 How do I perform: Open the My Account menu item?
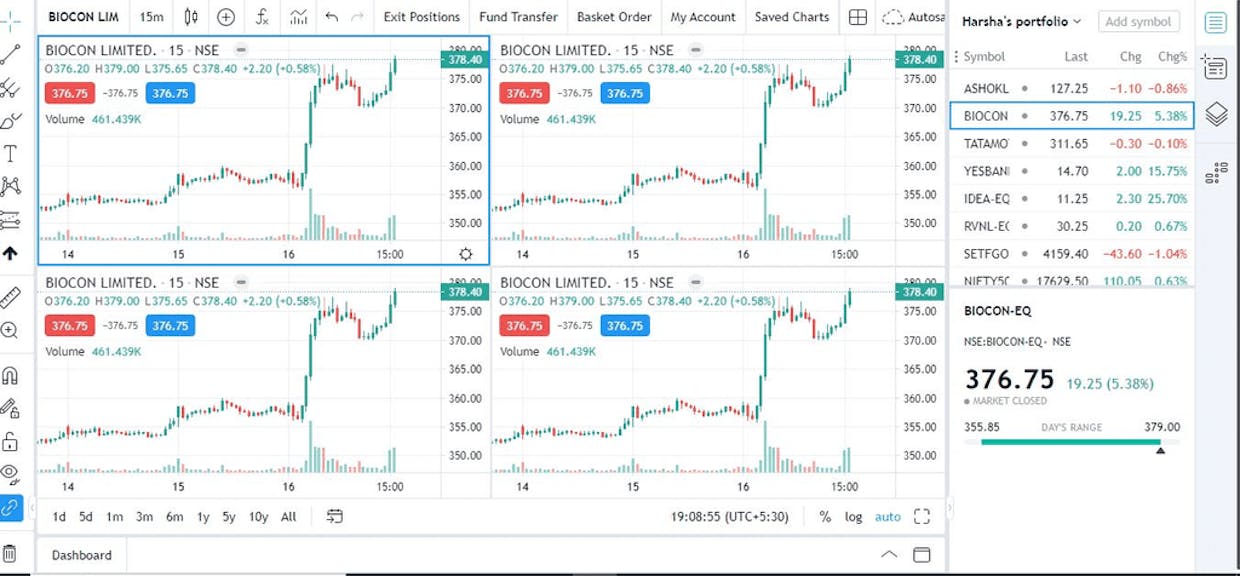[x=703, y=17]
